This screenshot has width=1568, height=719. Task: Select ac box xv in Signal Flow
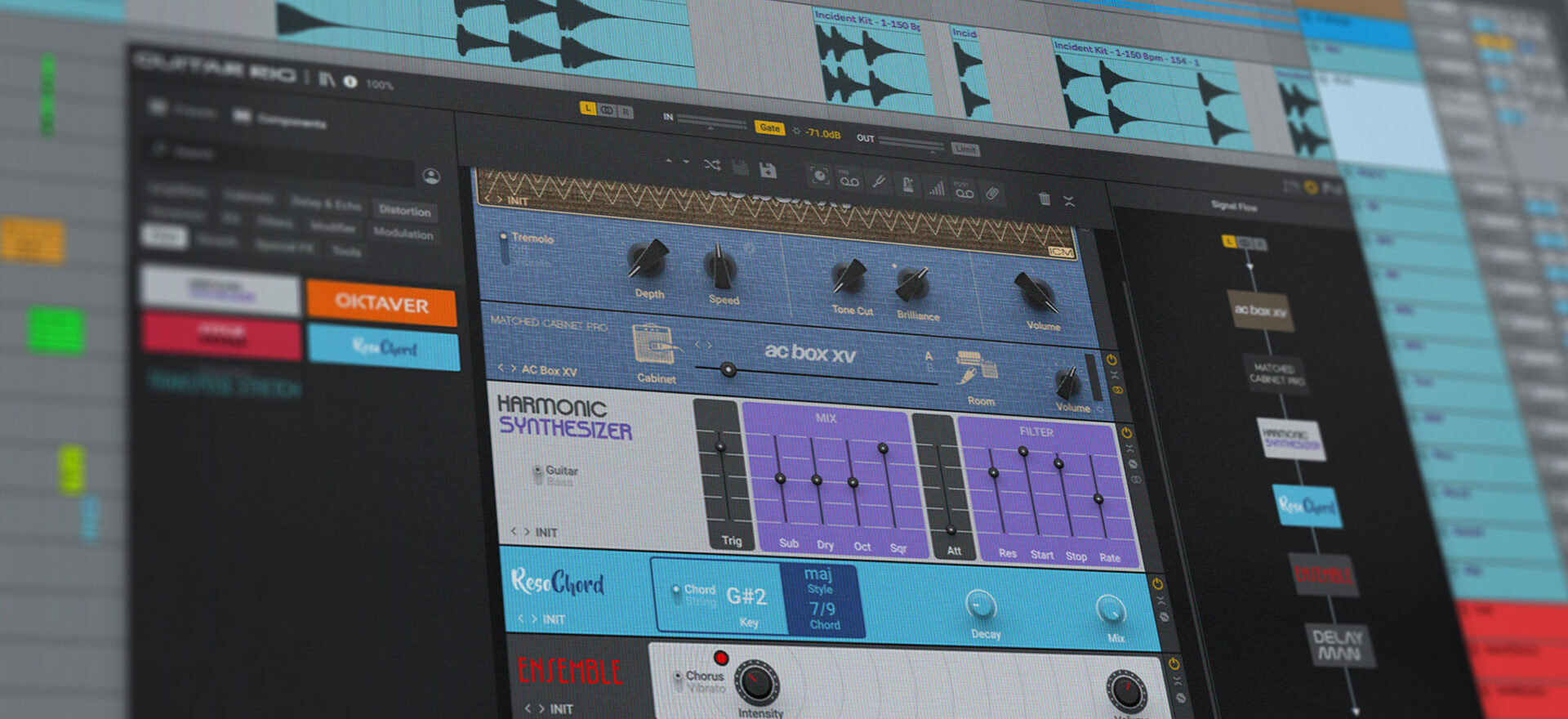click(1260, 310)
